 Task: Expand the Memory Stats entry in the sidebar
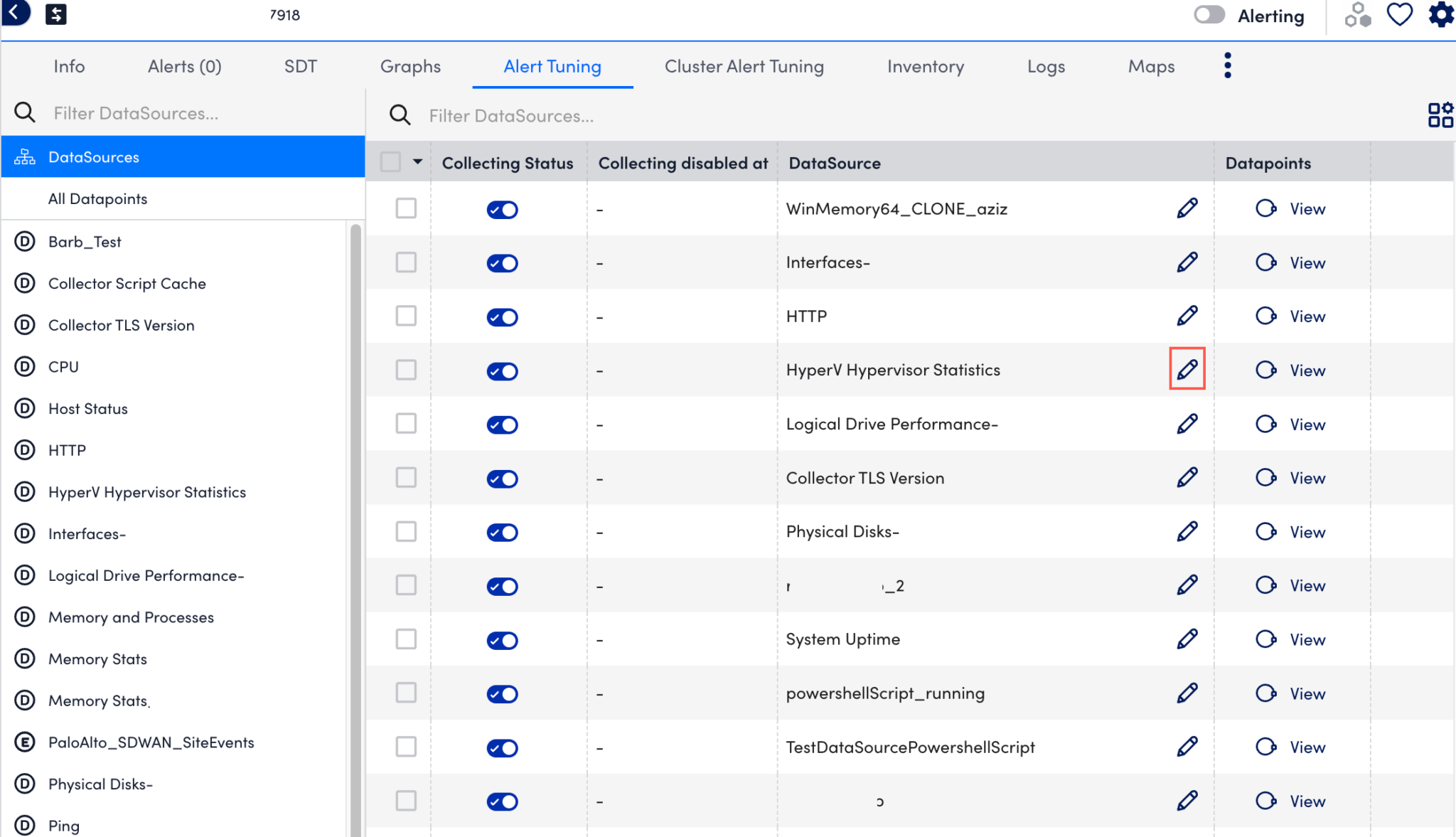(x=97, y=659)
